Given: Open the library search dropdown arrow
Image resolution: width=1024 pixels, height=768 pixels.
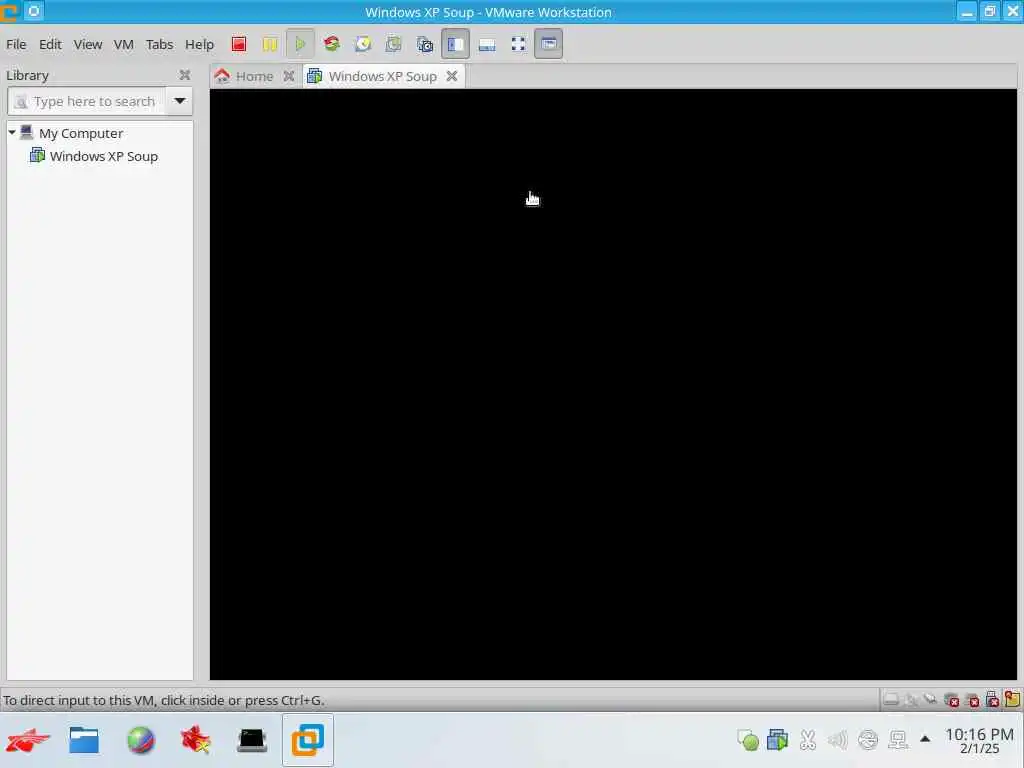Looking at the screenshot, I should tap(180, 101).
